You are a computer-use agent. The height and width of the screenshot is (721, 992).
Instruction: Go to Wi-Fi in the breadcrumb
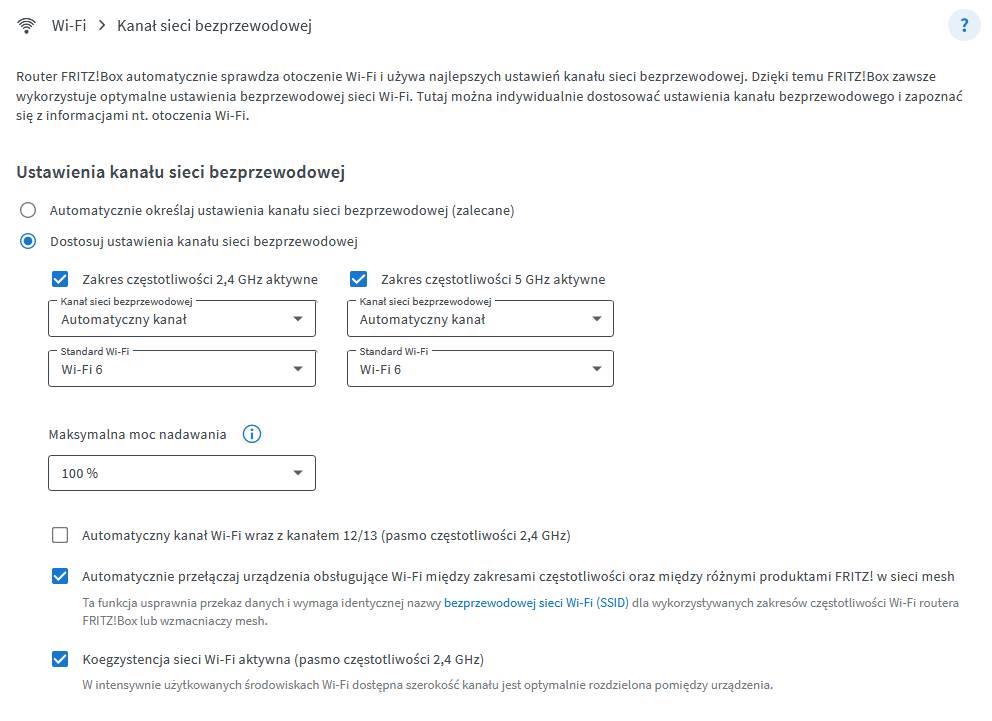click(x=69, y=26)
